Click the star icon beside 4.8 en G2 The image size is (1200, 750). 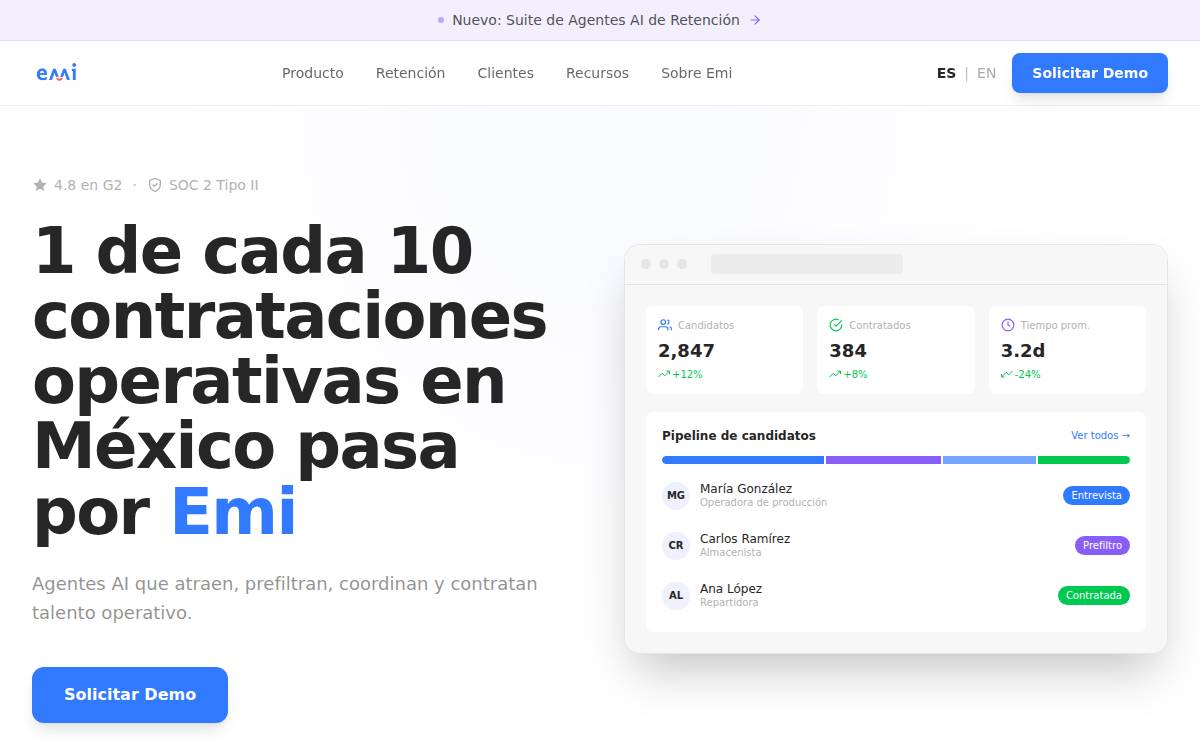click(40, 185)
